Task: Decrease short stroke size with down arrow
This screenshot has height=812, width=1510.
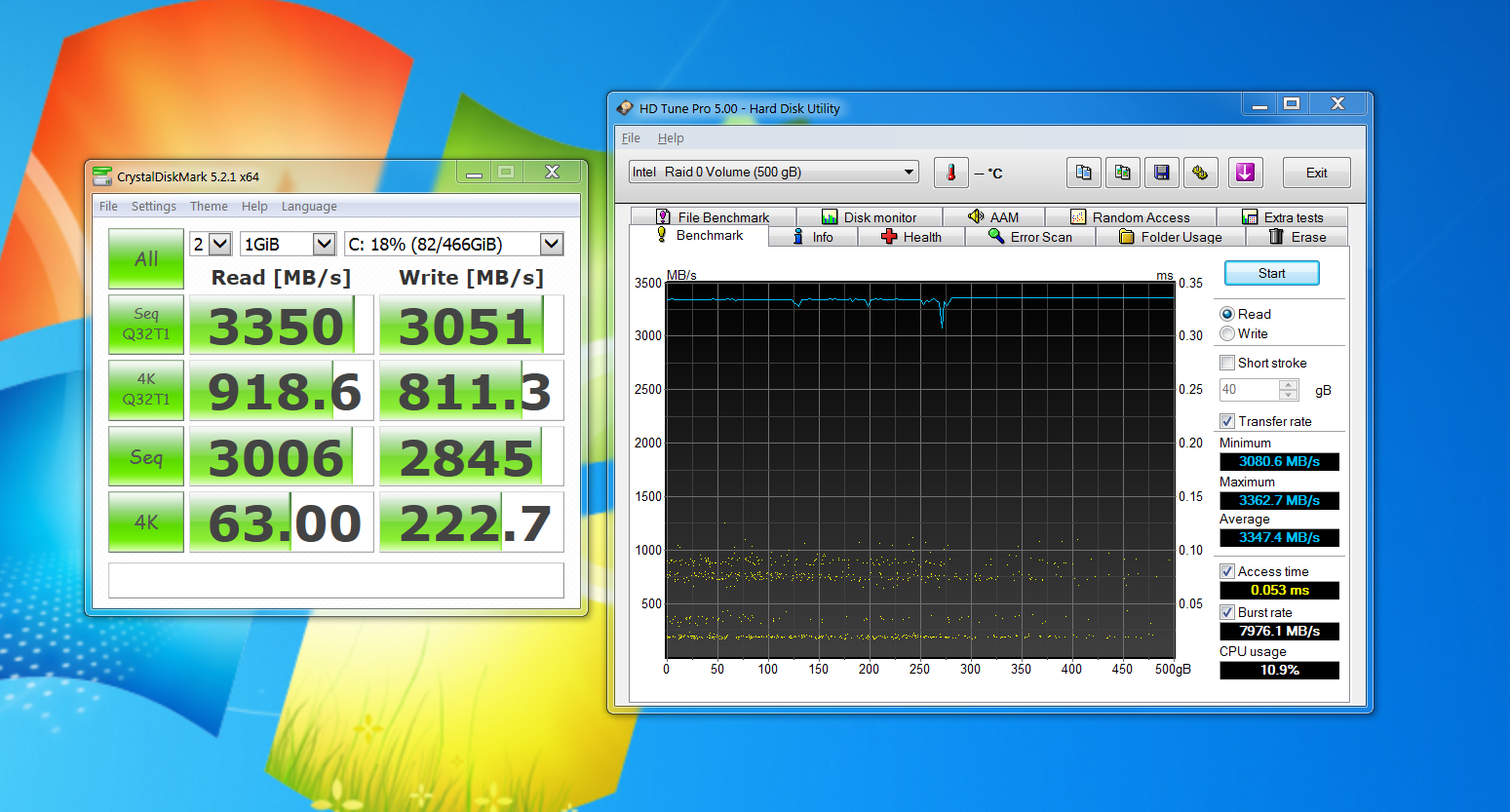Action: (1289, 395)
